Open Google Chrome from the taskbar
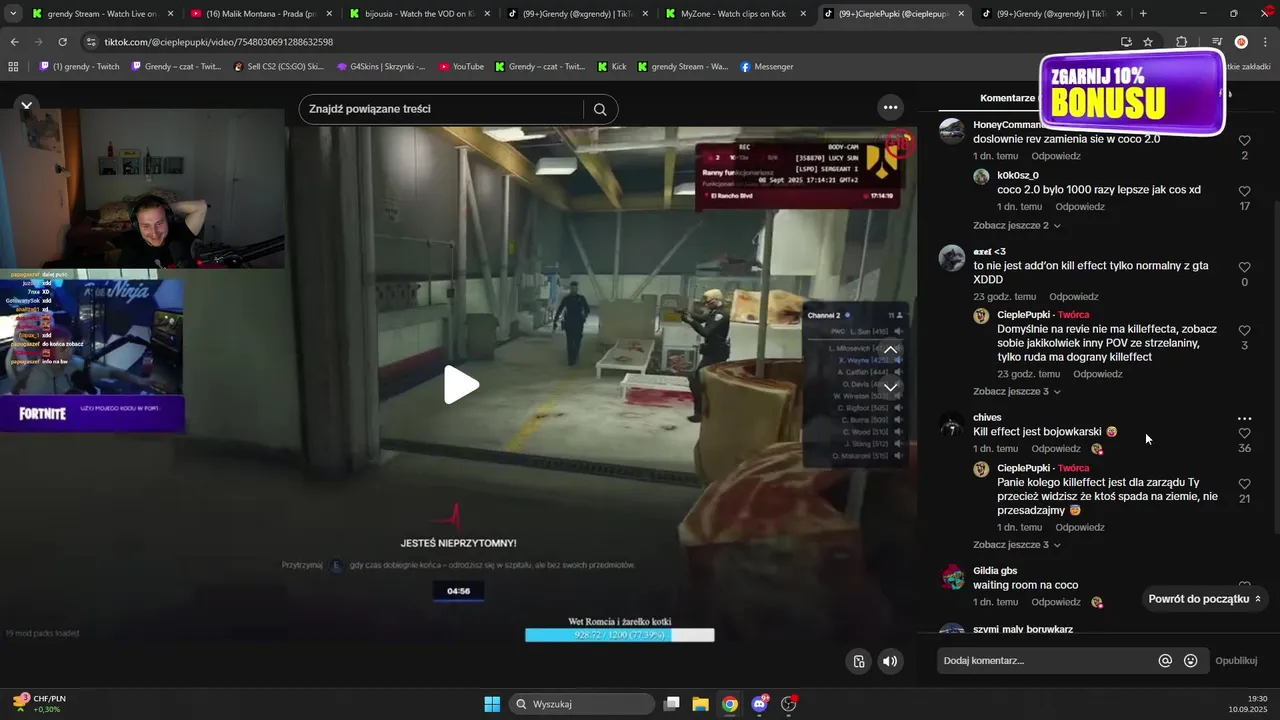1280x720 pixels. [730, 704]
